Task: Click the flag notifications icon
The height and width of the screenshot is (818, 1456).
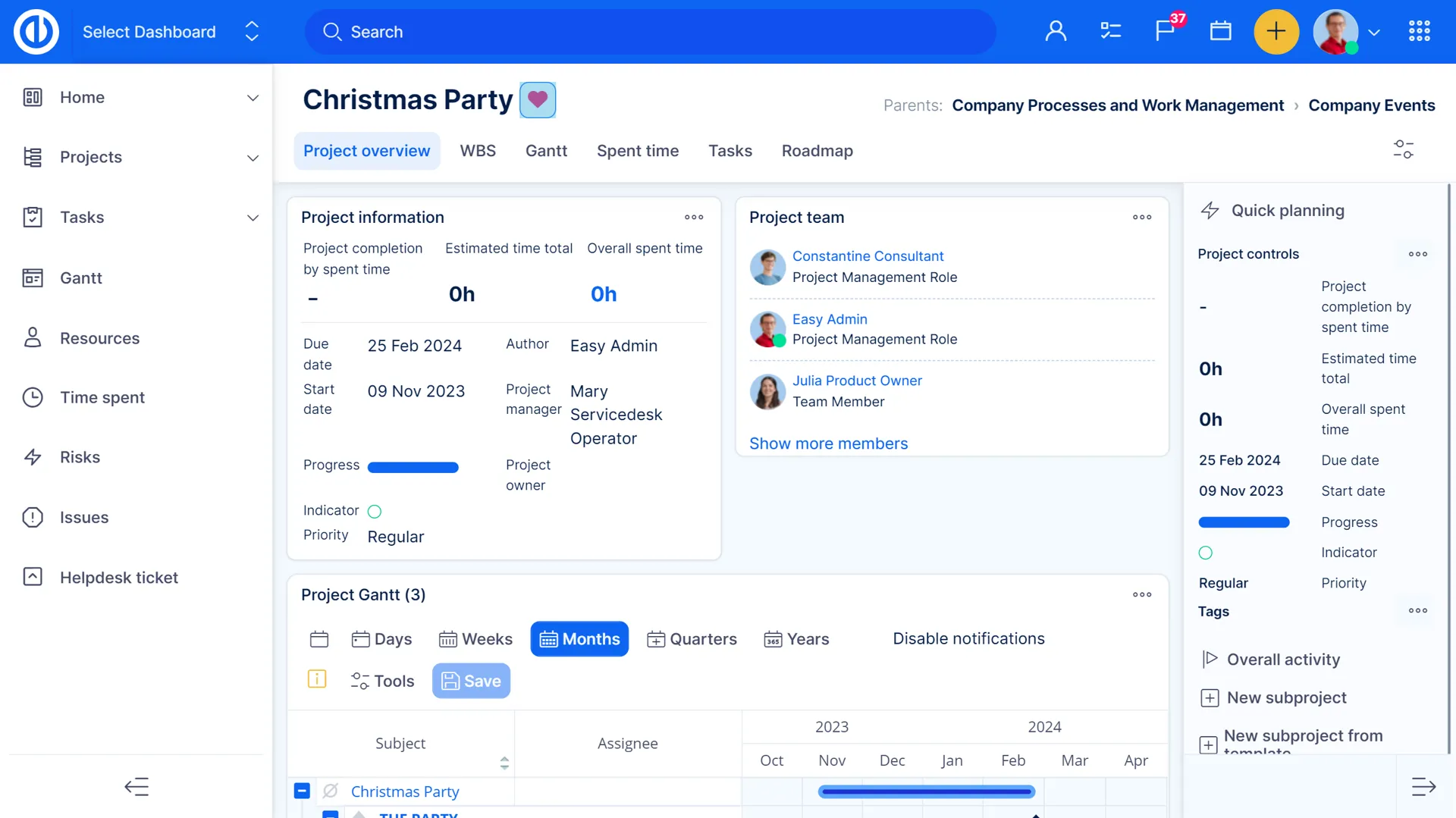Action: click(1164, 31)
